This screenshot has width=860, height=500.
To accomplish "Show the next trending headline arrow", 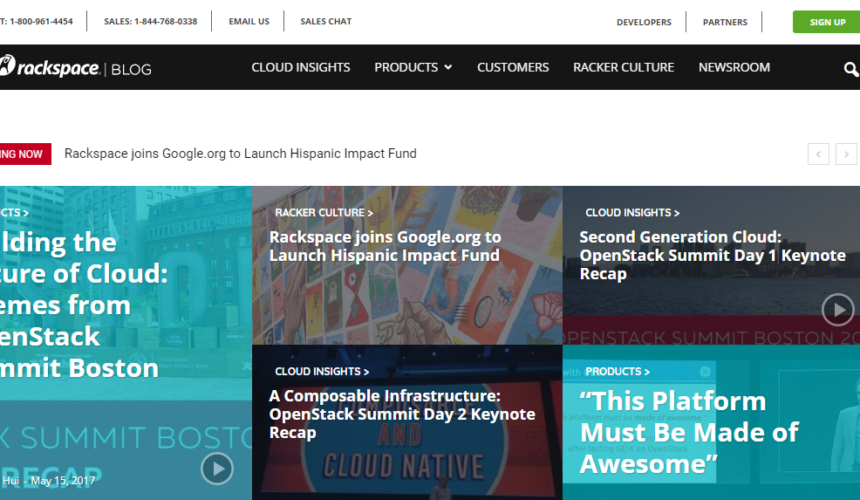I will [x=846, y=154].
